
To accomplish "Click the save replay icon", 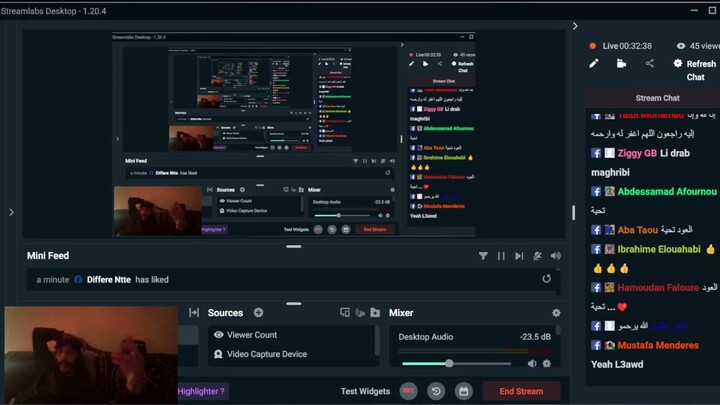I will pyautogui.click(x=464, y=391).
